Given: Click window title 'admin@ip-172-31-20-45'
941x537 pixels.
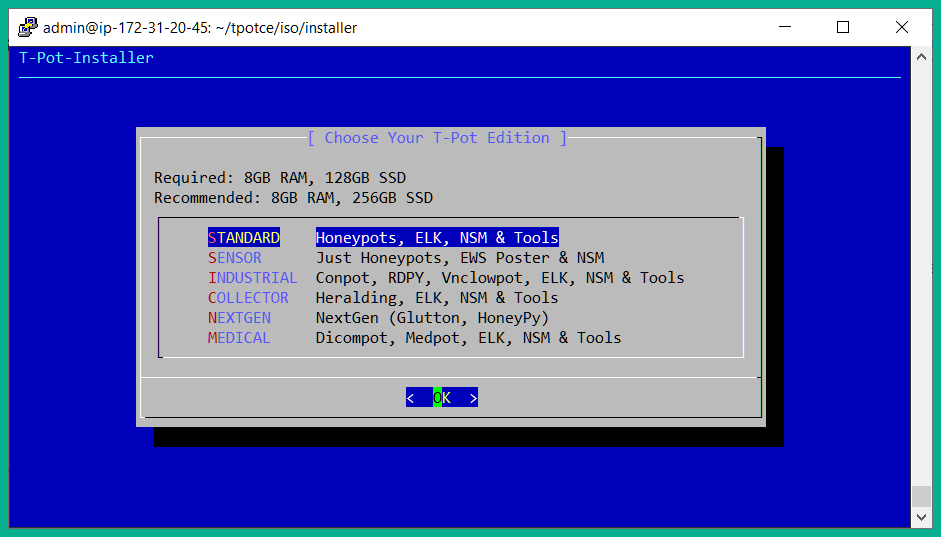Looking at the screenshot, I should point(125,28).
